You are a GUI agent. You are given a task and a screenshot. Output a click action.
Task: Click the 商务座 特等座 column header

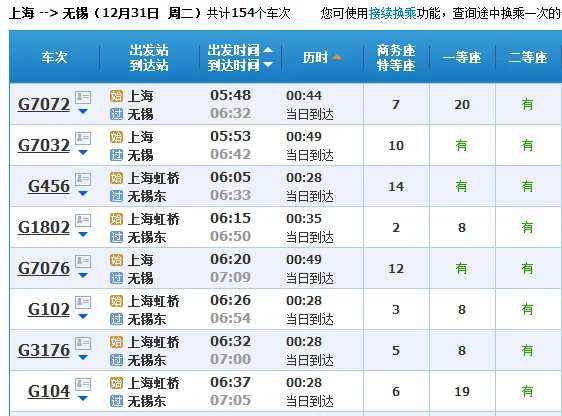coord(396,57)
